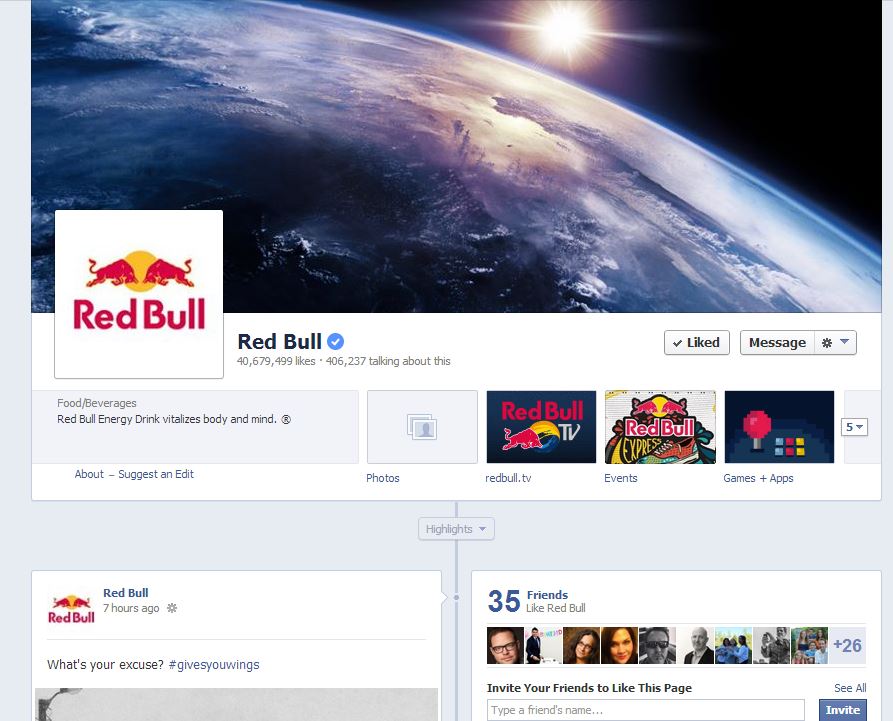Click the post settings gear next to 7 hours ago
The width and height of the screenshot is (893, 721).
coord(172,608)
